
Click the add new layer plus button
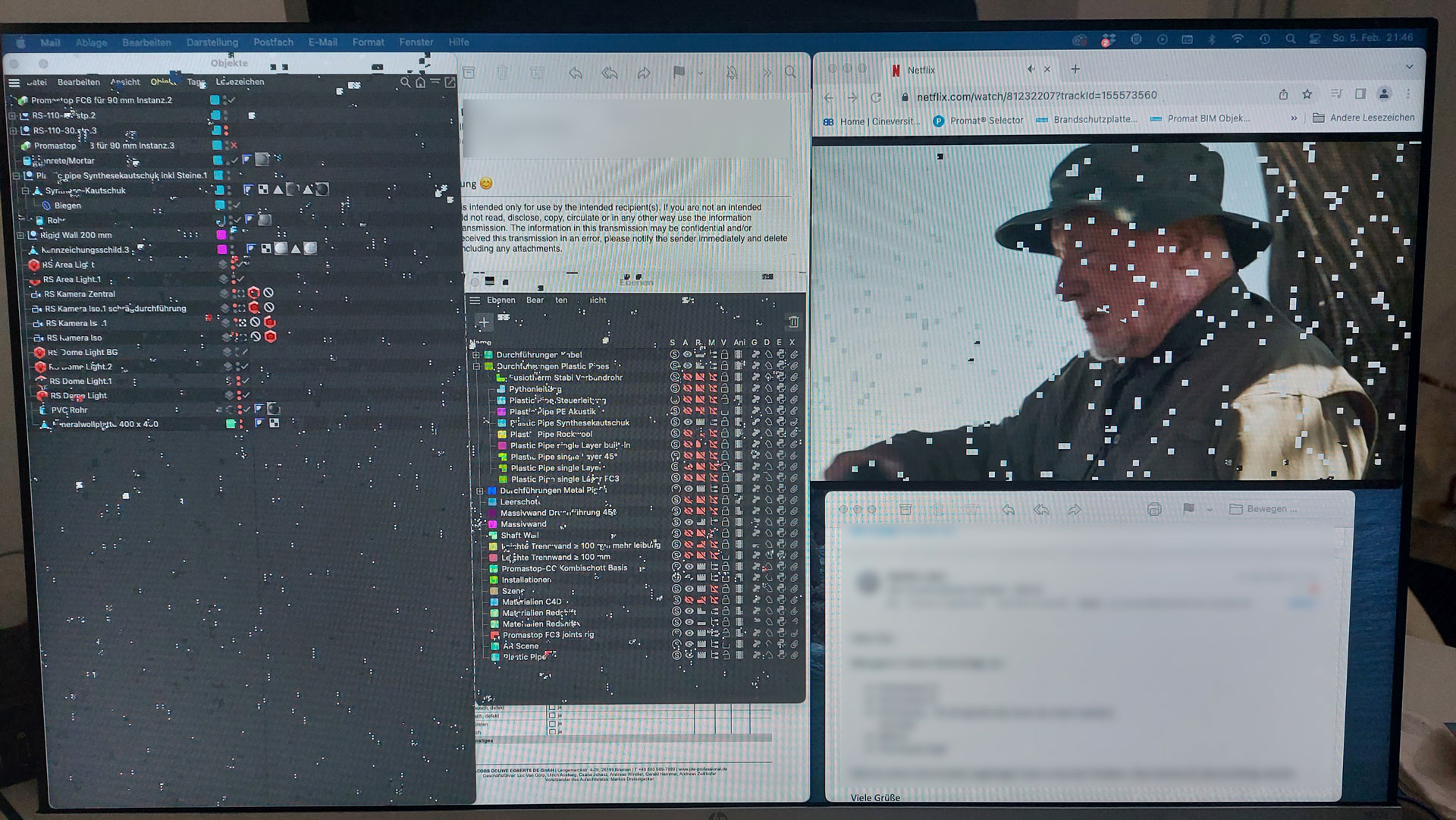(484, 323)
